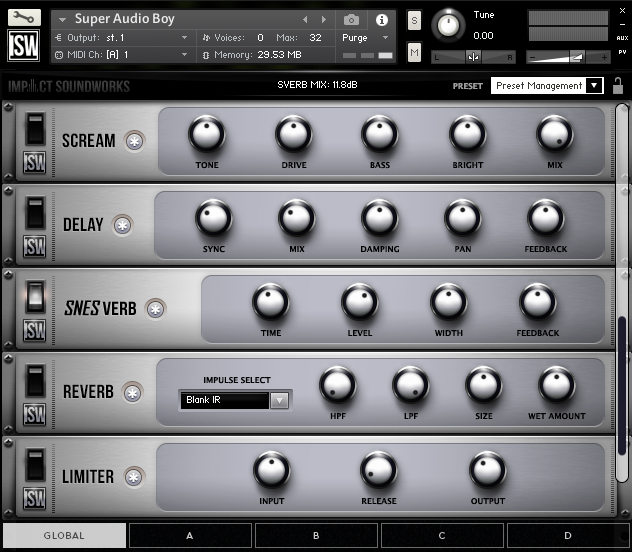Viewport: 632px width, 552px height.
Task: Click the DELAY asterisk settings icon
Action: 123,225
